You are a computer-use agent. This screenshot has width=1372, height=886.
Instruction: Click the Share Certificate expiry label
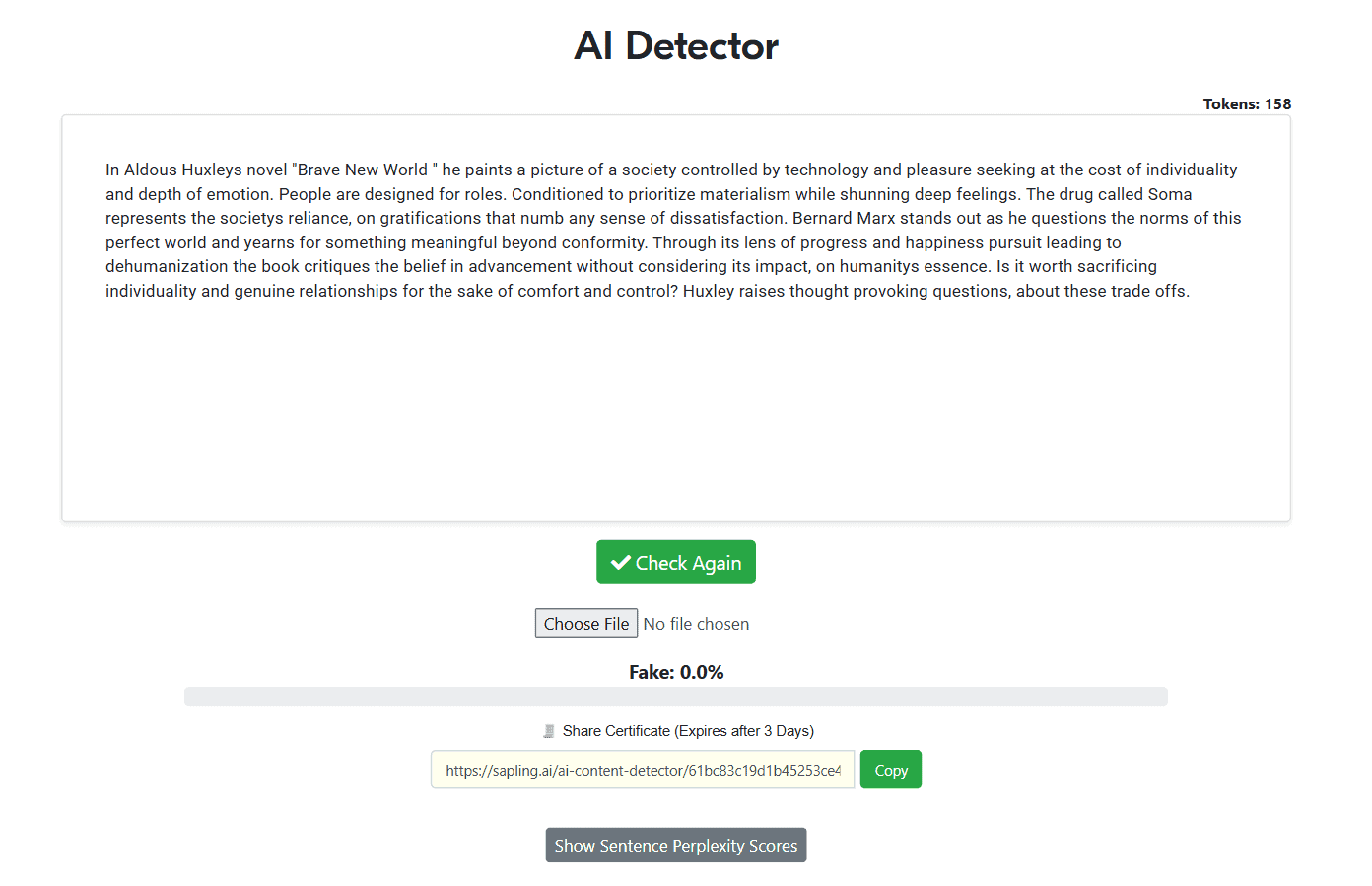tap(688, 731)
